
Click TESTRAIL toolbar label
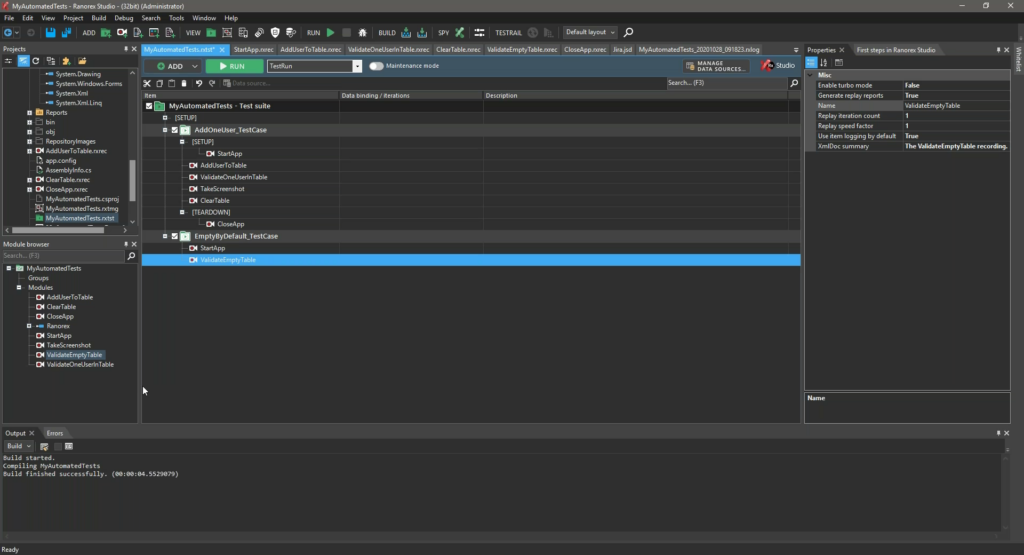pyautogui.click(x=508, y=33)
